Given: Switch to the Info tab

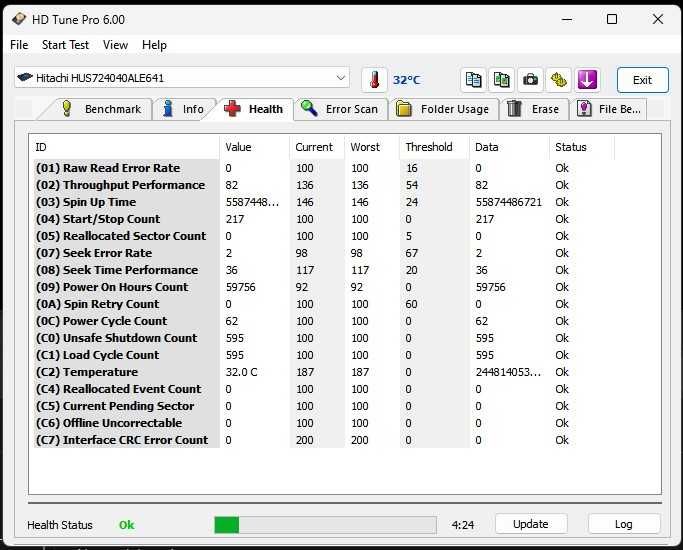Looking at the screenshot, I should pos(183,109).
